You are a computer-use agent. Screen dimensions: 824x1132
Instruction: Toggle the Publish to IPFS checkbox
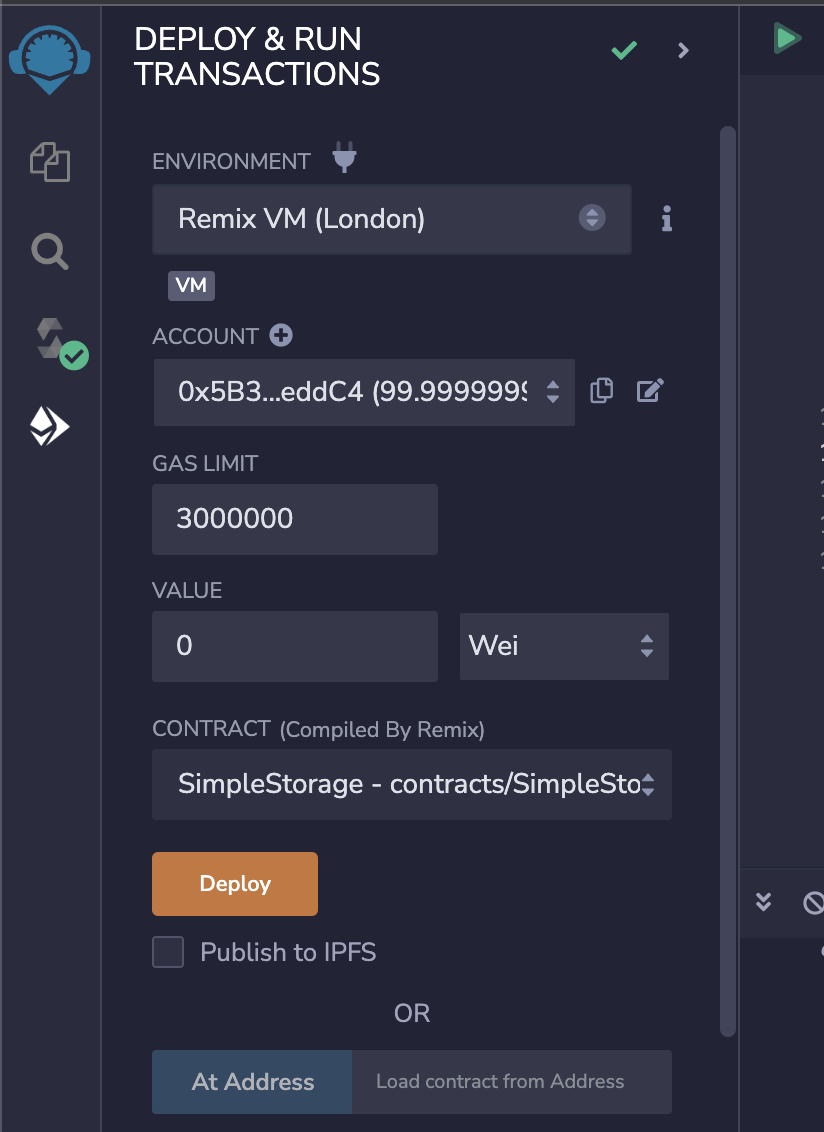point(168,952)
